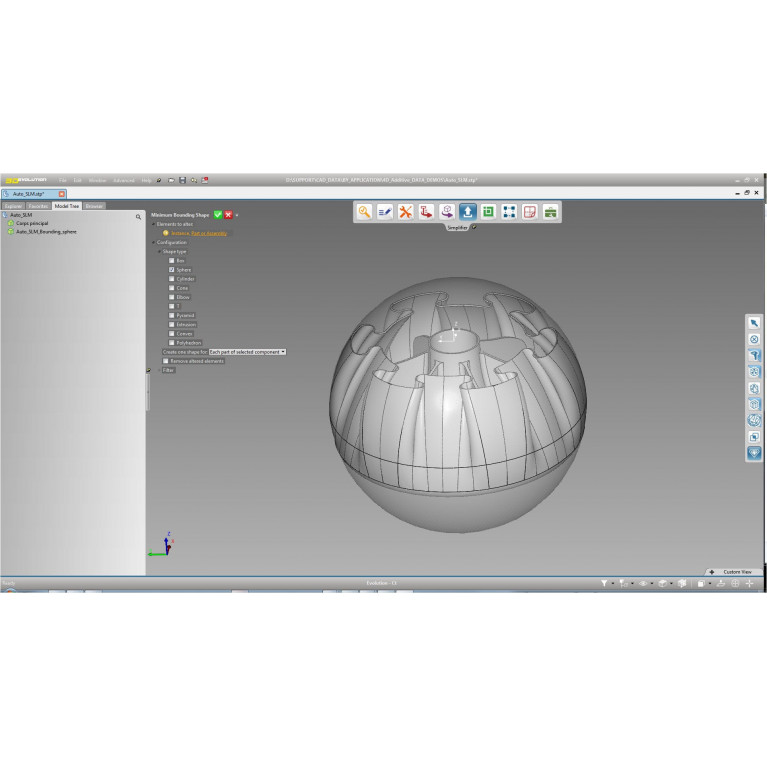The image size is (767, 767).
Task: Open the Advanced menu
Action: (x=124, y=180)
